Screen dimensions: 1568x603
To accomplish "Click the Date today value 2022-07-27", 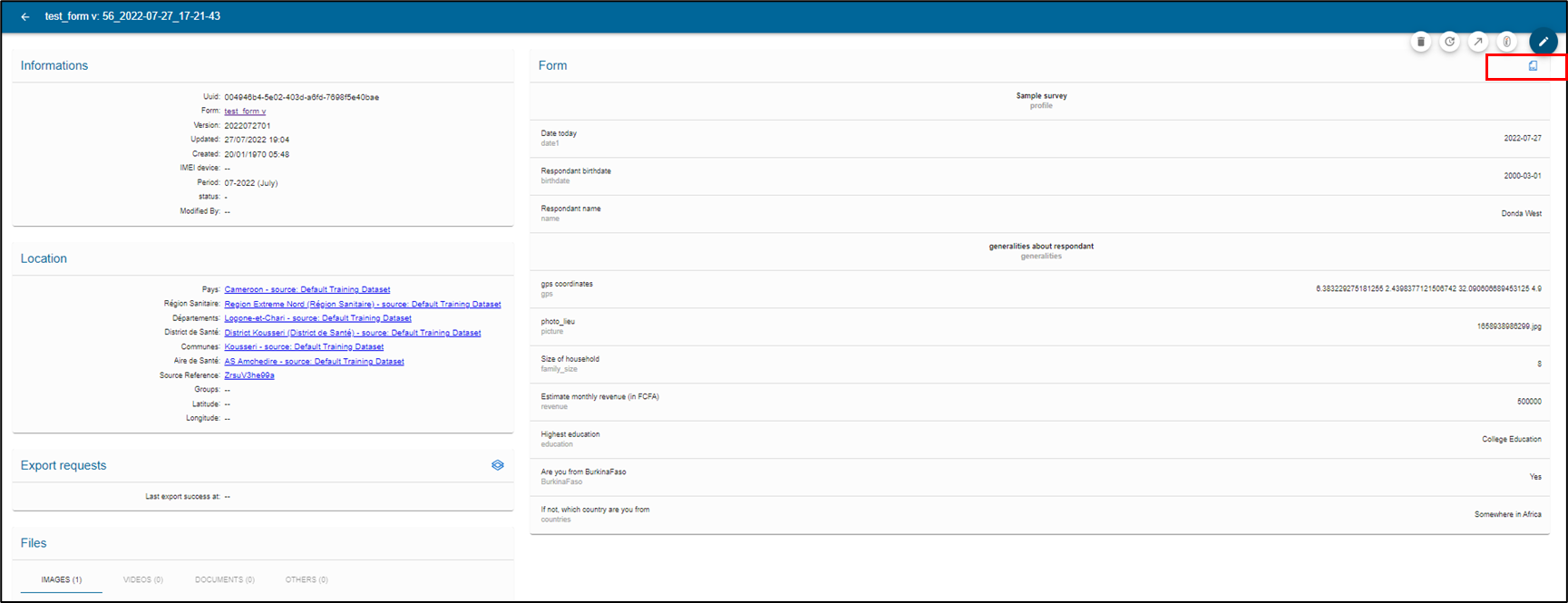I will [1523, 139].
